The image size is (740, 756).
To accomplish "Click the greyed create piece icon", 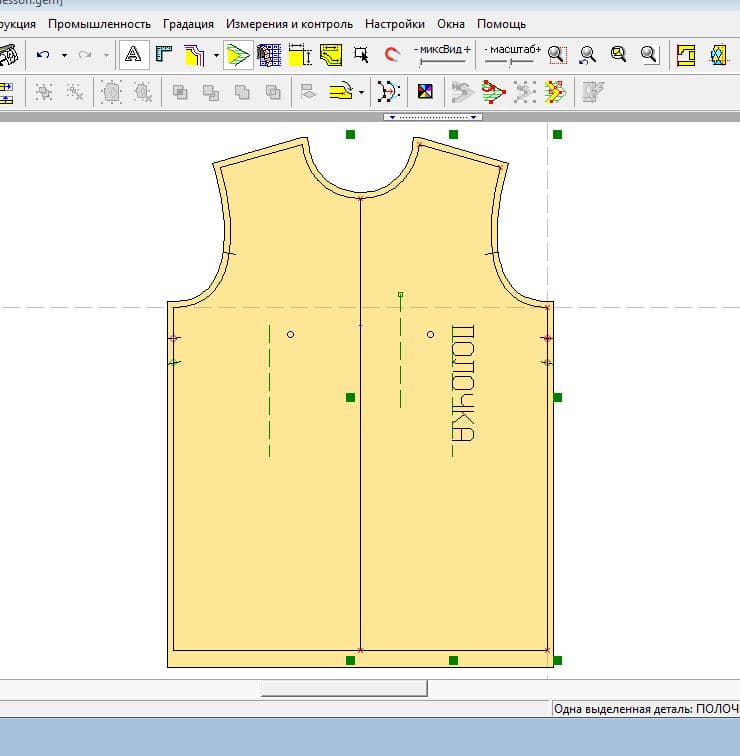I will click(x=111, y=92).
